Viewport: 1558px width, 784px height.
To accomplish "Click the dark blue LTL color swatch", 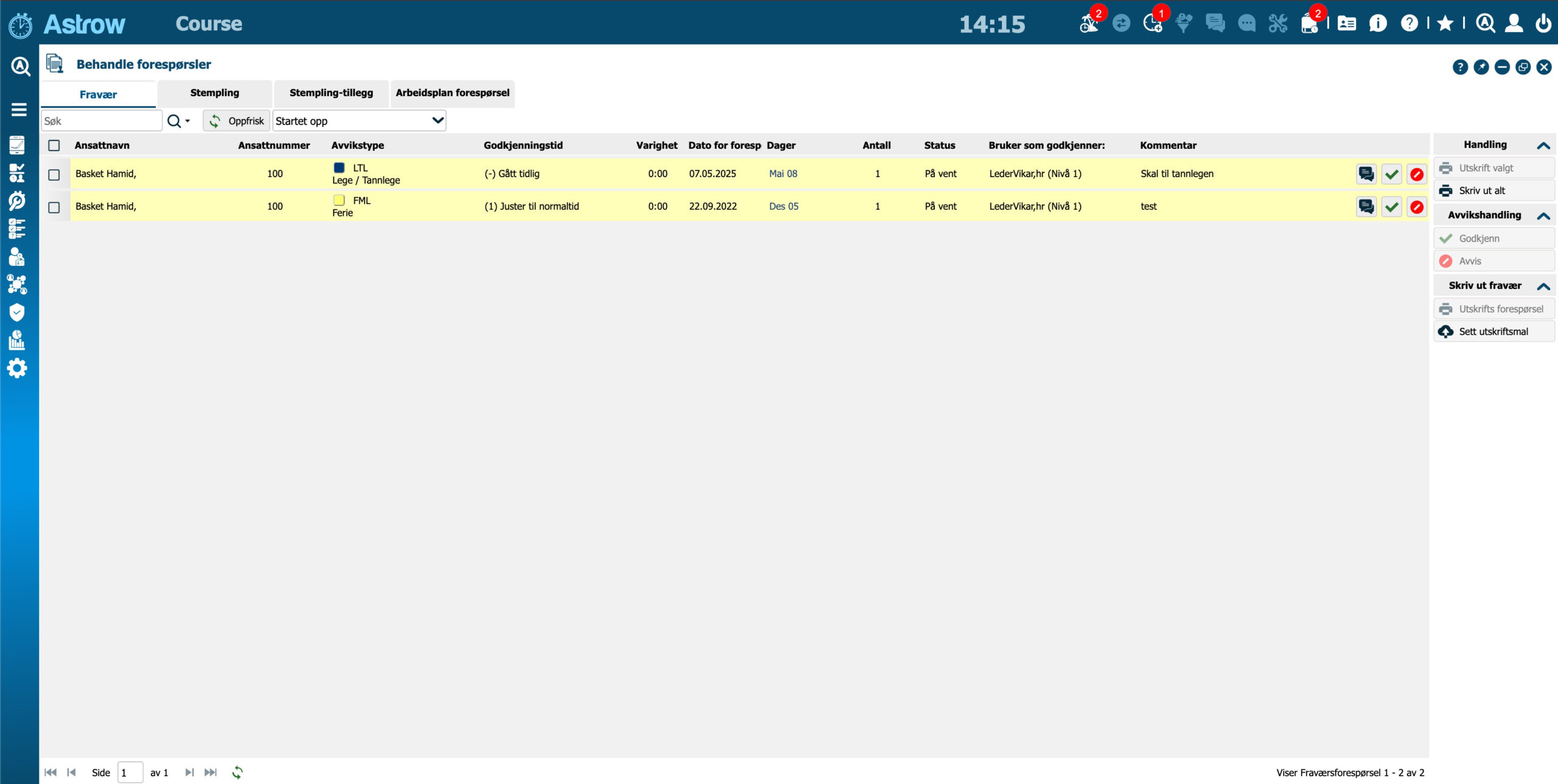I will (339, 168).
